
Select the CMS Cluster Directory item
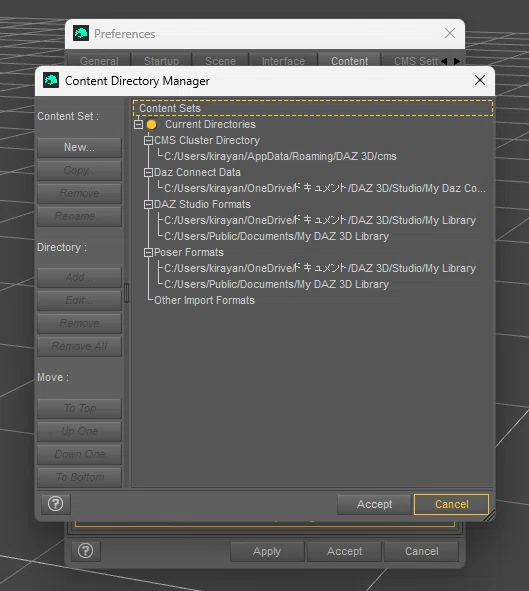point(207,140)
